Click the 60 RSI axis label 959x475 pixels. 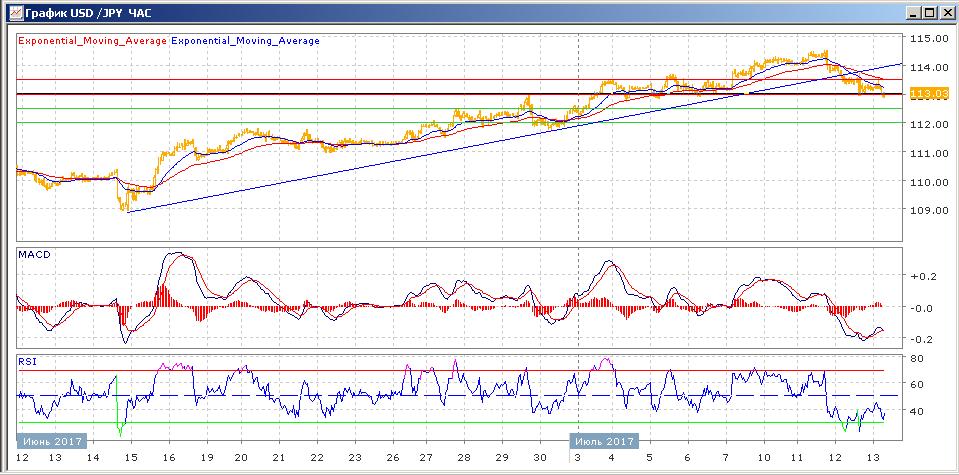tap(917, 385)
